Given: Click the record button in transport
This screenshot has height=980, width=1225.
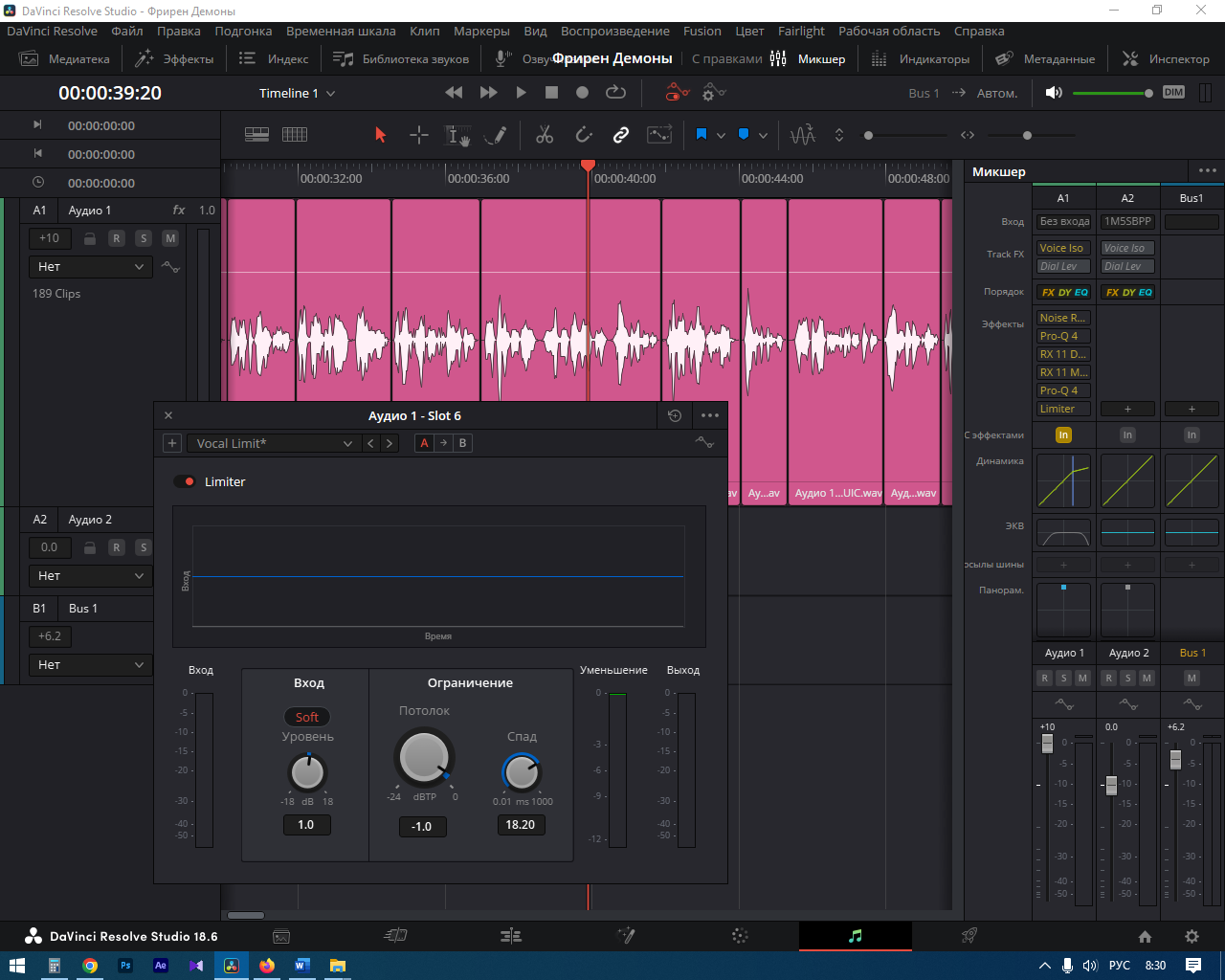Looking at the screenshot, I should click(582, 93).
